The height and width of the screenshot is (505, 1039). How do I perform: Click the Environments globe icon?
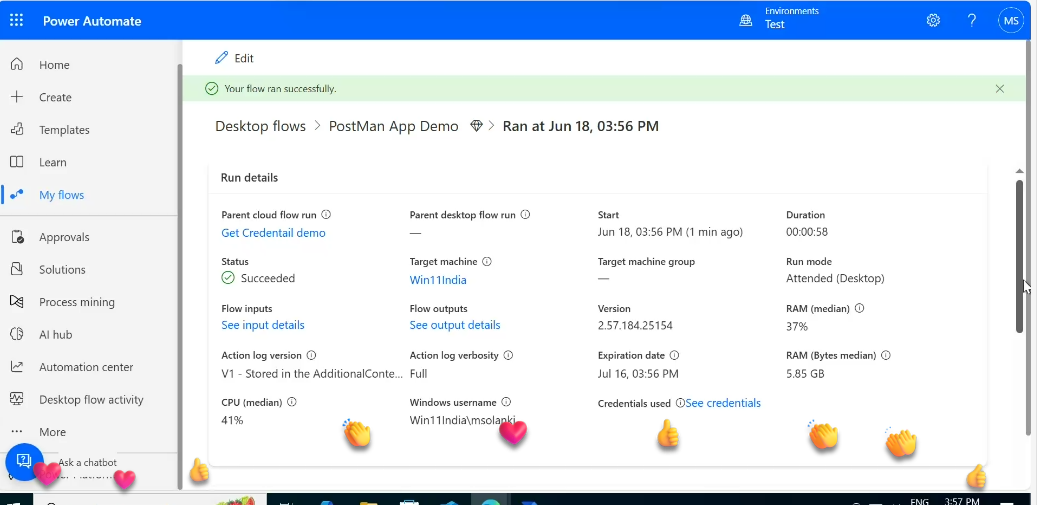[x=746, y=21]
